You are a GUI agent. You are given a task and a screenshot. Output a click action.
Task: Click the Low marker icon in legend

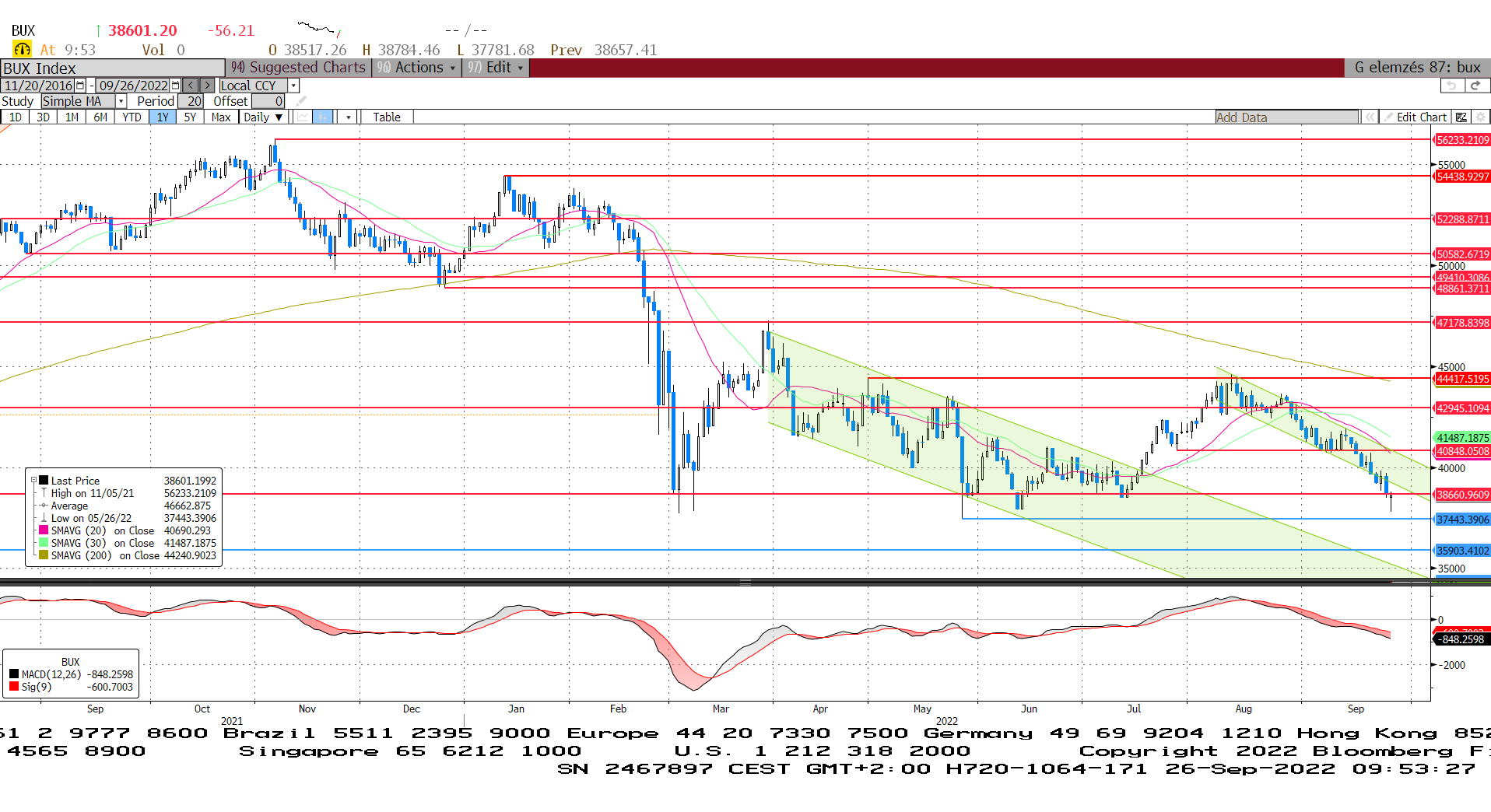[44, 518]
